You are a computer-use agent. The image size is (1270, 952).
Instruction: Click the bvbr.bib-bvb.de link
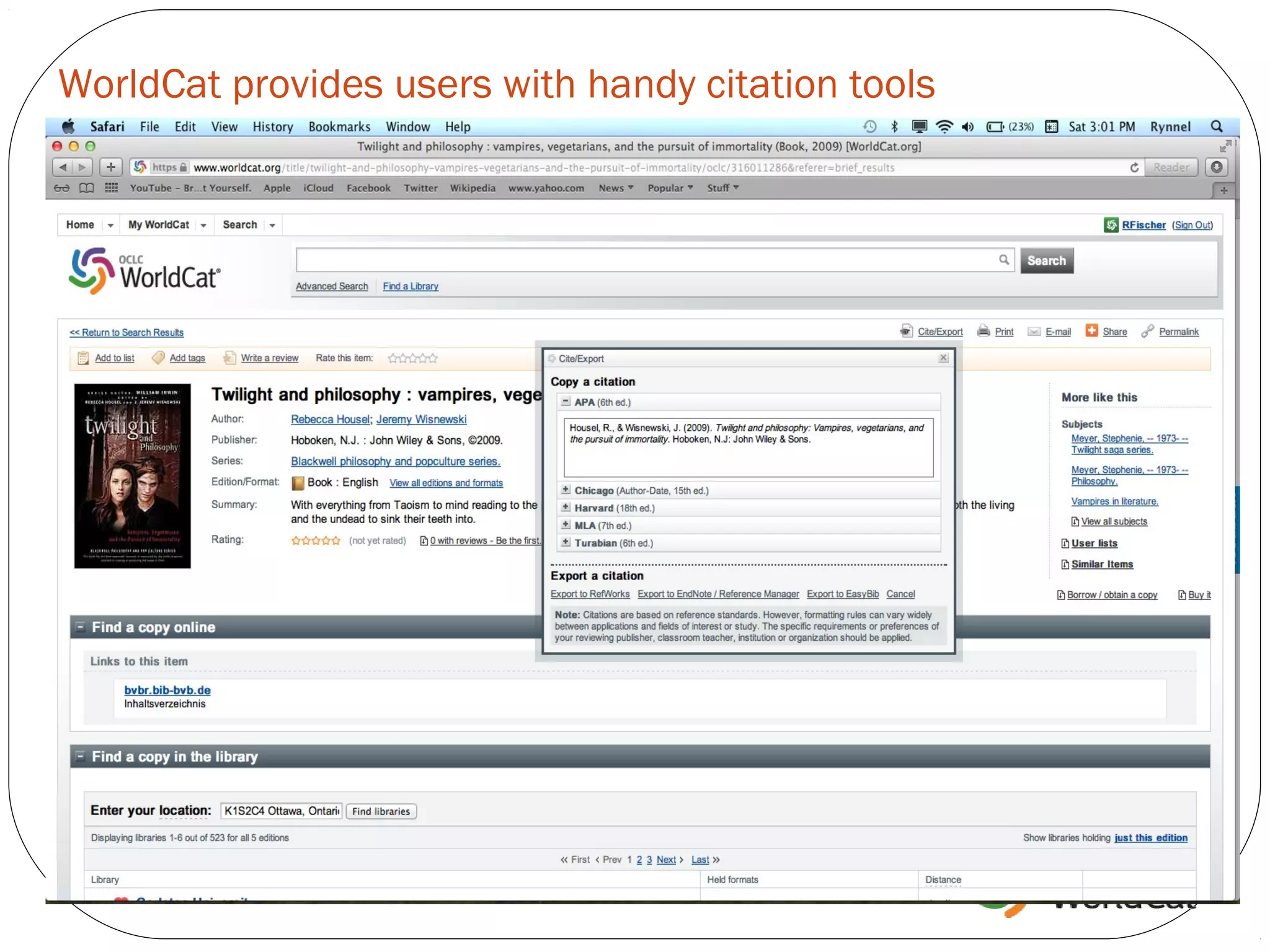click(167, 690)
